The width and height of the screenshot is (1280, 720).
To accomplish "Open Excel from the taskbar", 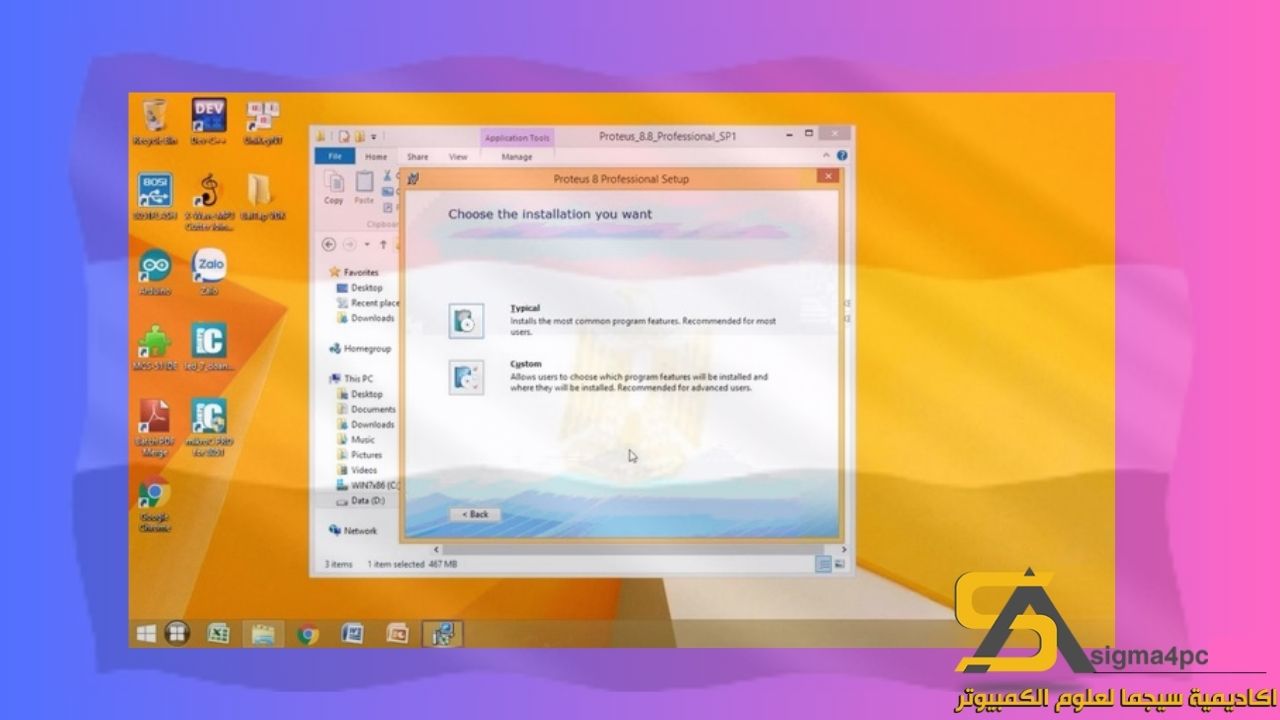I will (x=219, y=633).
